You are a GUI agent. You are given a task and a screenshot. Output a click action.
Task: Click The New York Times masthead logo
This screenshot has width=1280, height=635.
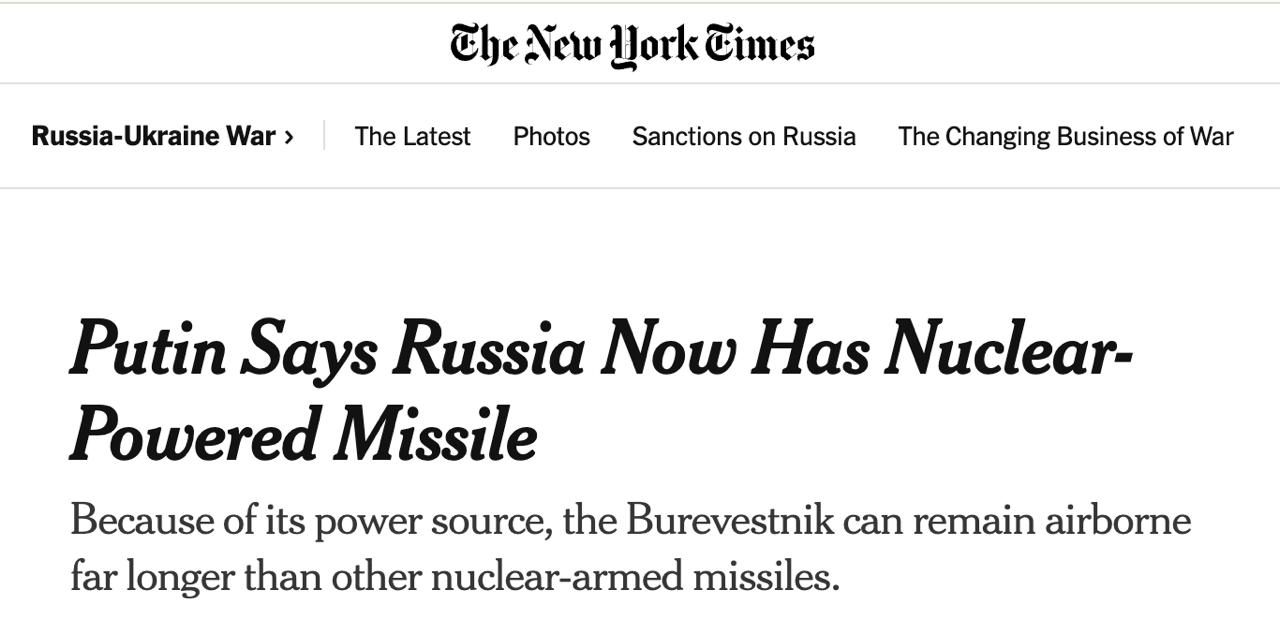632,45
